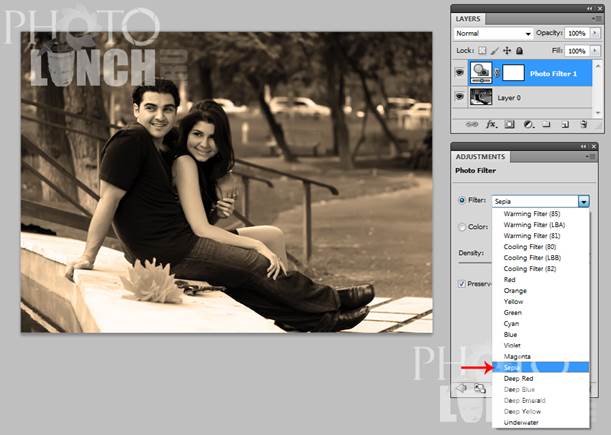
Task: Choose Warming Filter (85) from list
Action: tap(540, 214)
